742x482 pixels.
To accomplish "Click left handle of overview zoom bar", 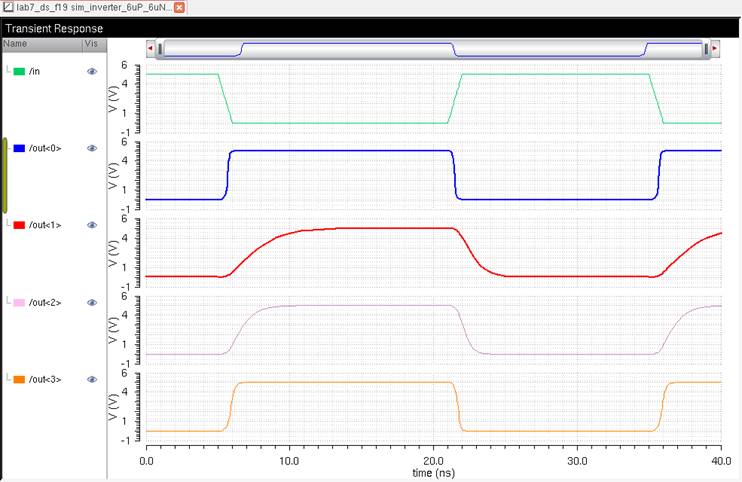I will pyautogui.click(x=160, y=49).
